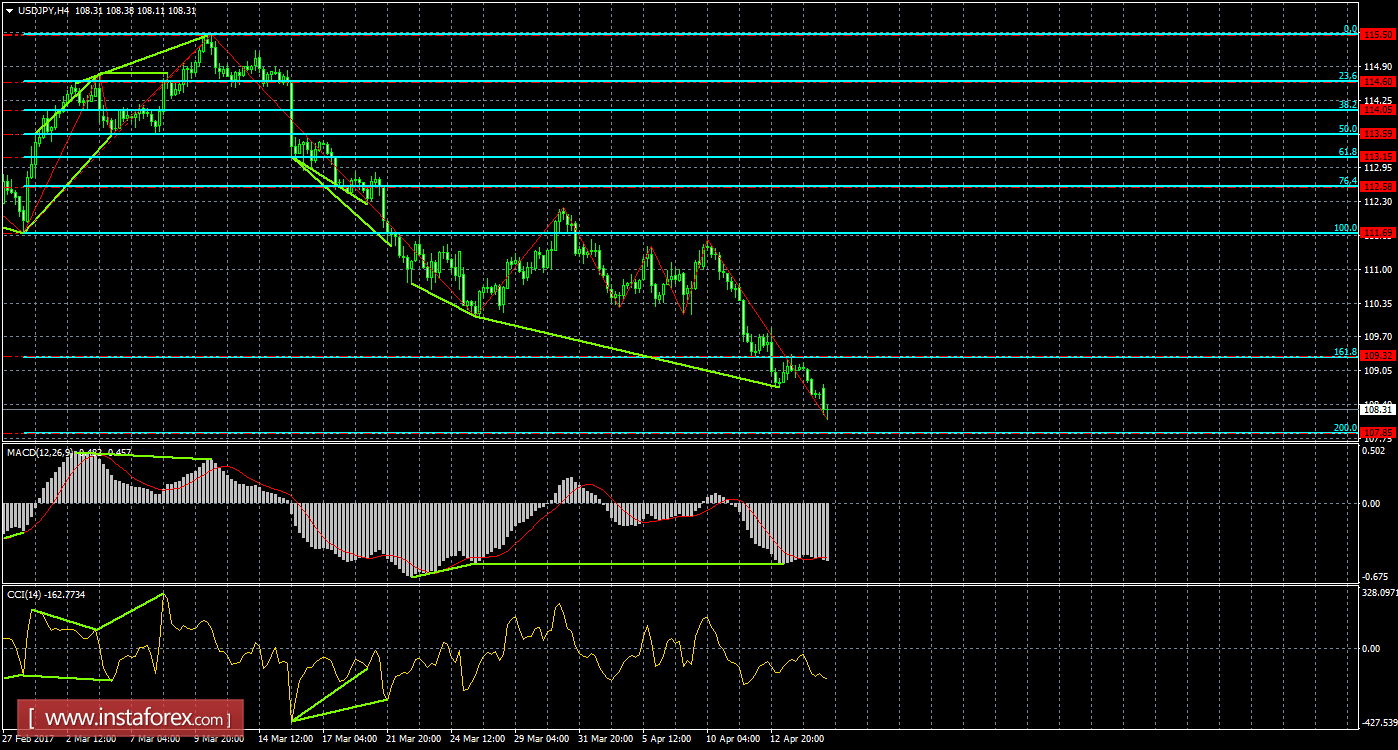Expand the USDJPY,H4 chart dropdown arrow

(9, 8)
